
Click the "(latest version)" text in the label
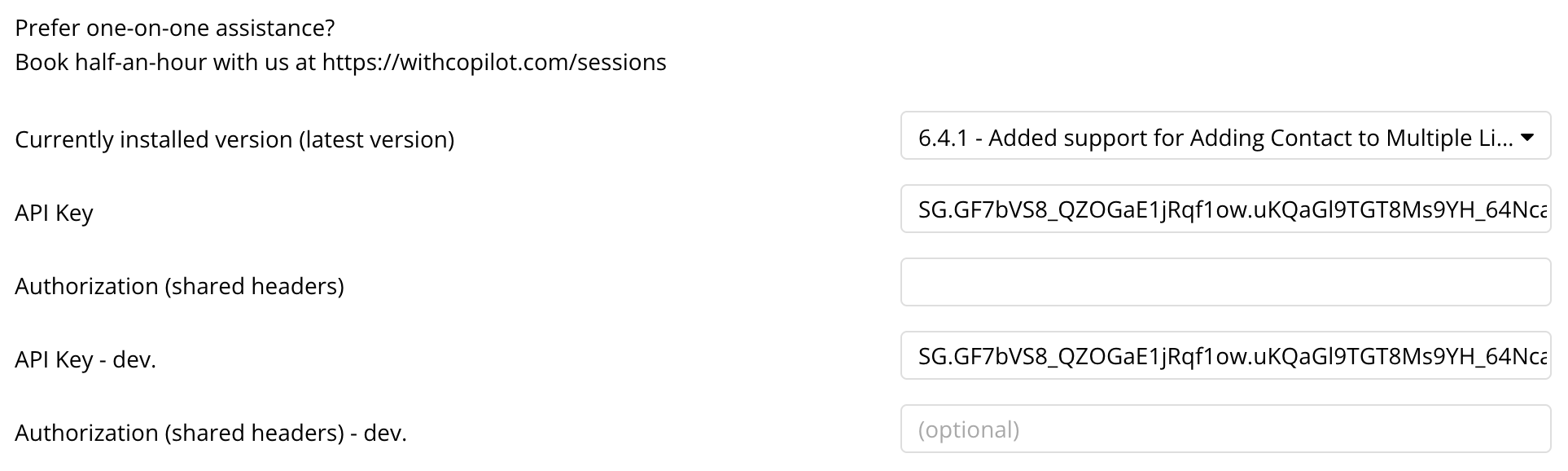[x=376, y=140]
